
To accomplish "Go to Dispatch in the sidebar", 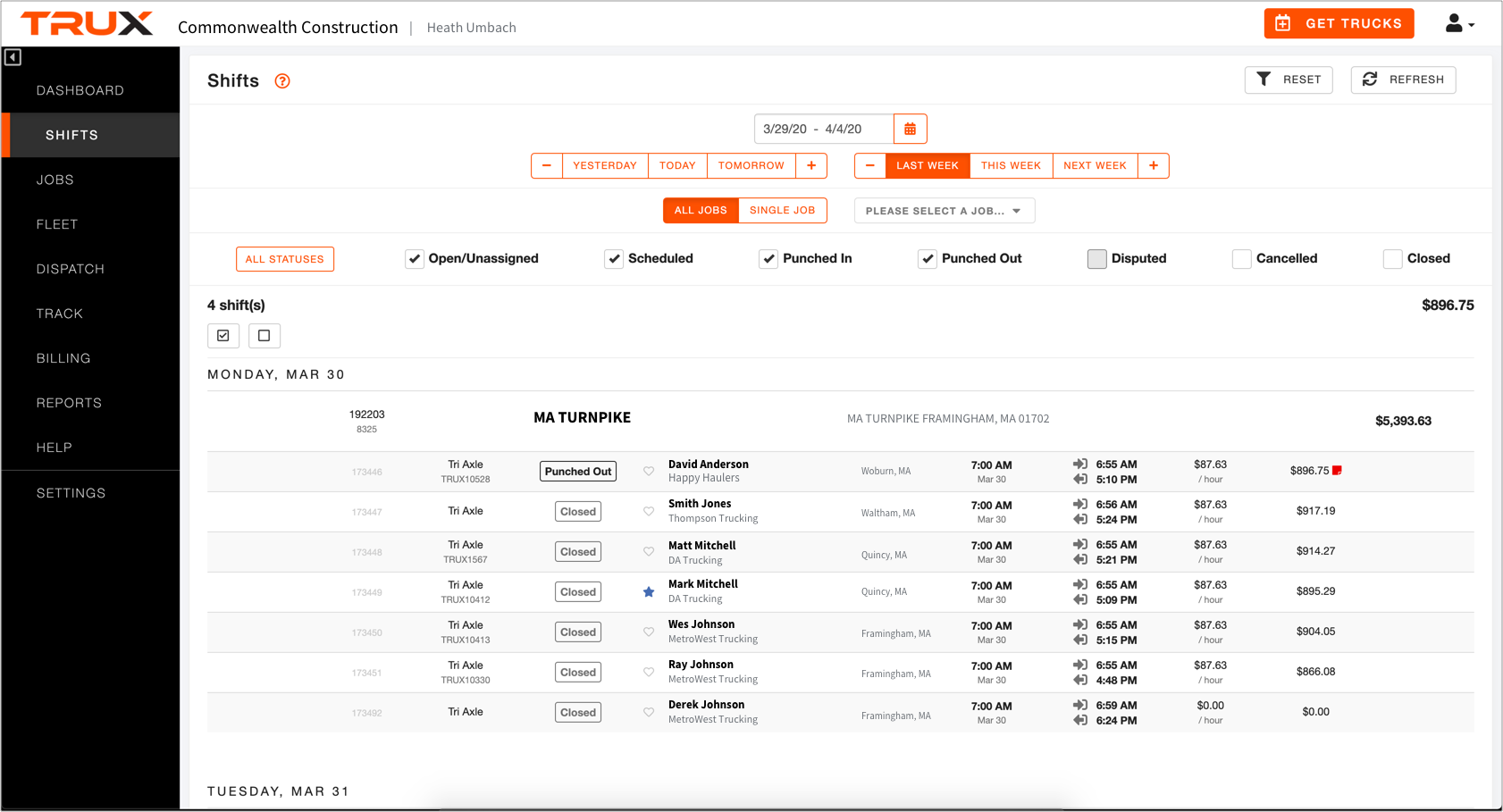I will point(71,269).
